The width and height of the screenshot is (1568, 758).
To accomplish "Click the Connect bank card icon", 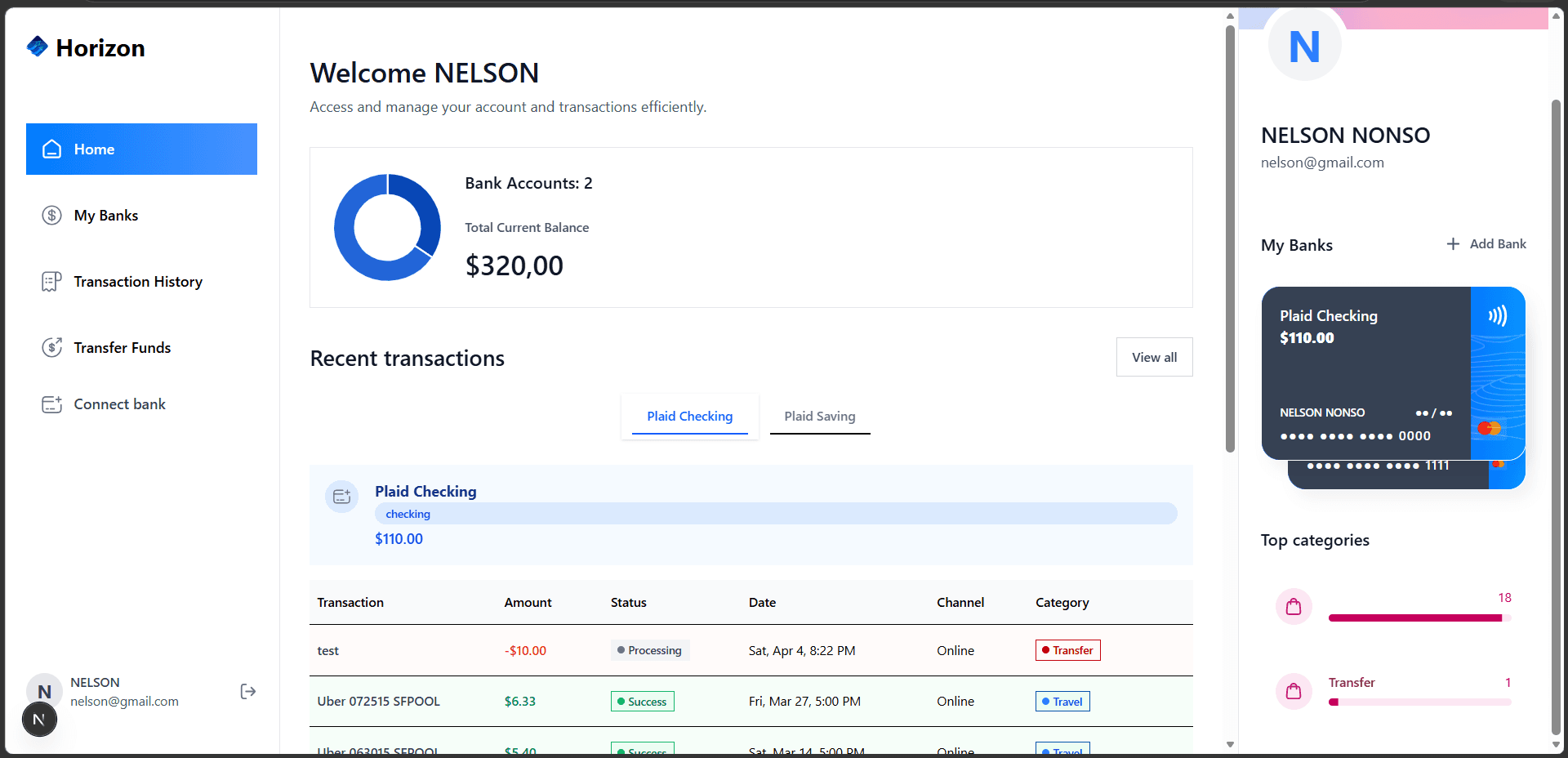I will tap(52, 404).
